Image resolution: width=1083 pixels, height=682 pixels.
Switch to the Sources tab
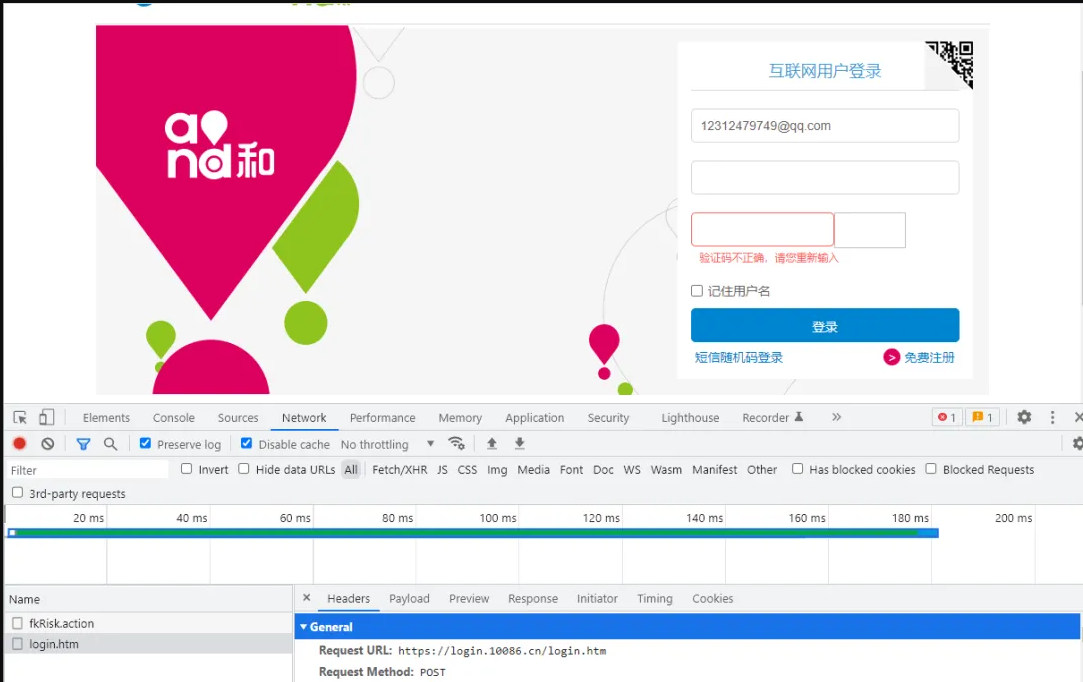pos(238,417)
